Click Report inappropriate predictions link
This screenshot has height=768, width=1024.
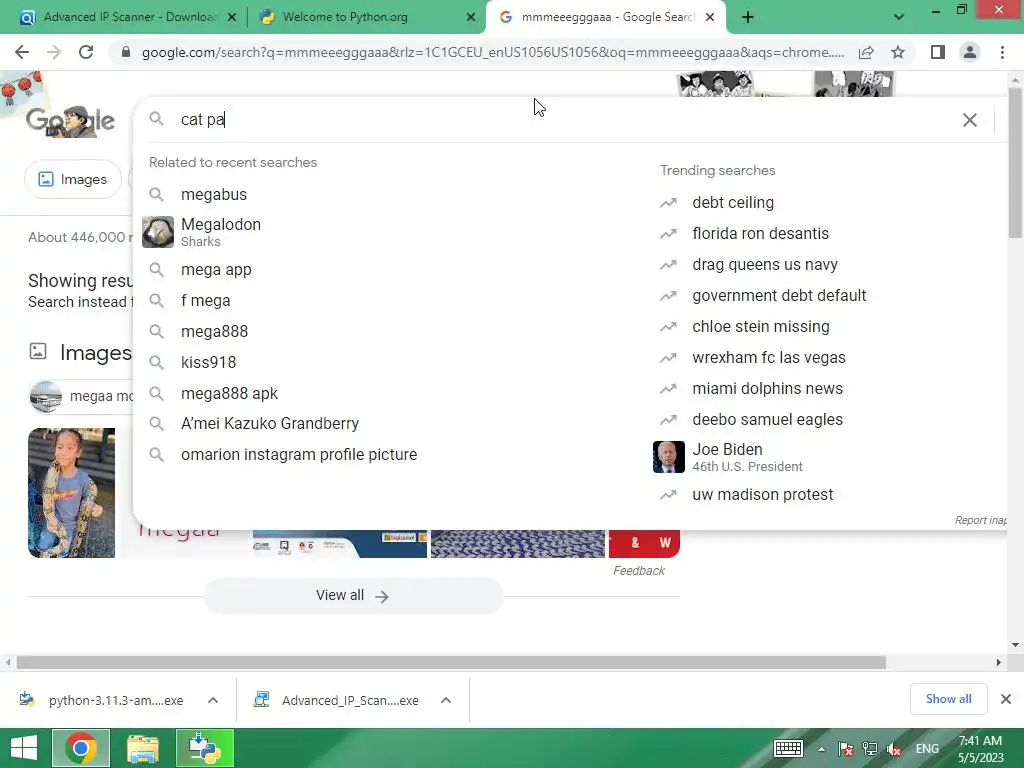980,520
